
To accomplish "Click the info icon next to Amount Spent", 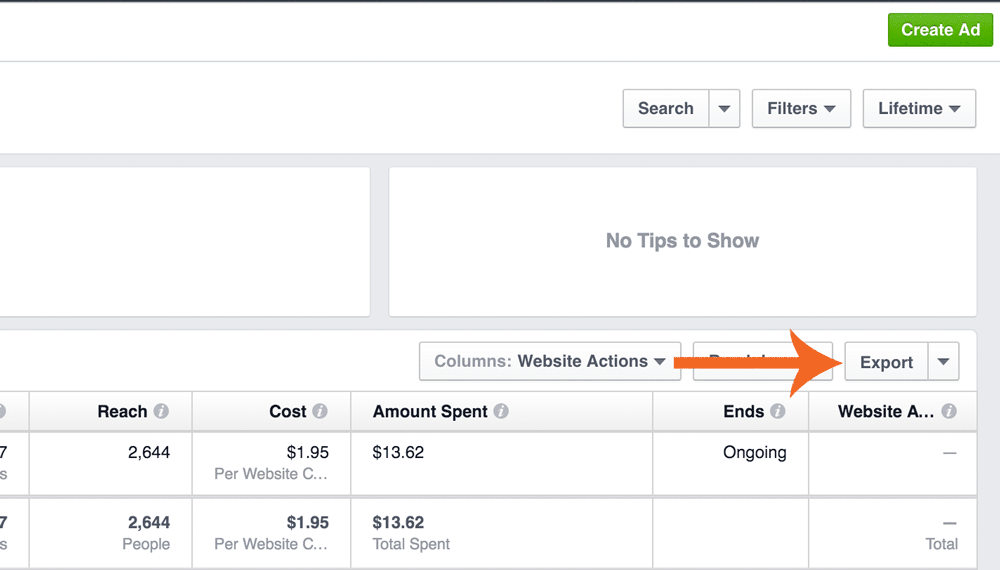I will tap(501, 411).
